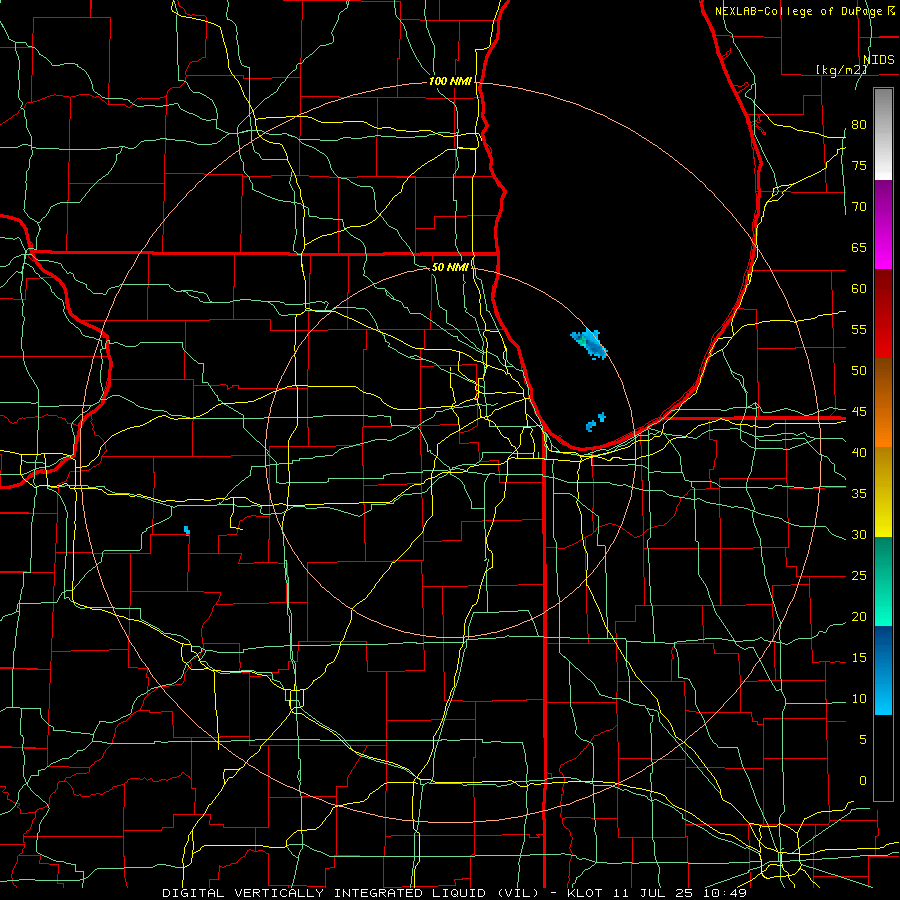This screenshot has width=900, height=900.
Task: Click the 5 value on the scale
Action: tap(863, 739)
